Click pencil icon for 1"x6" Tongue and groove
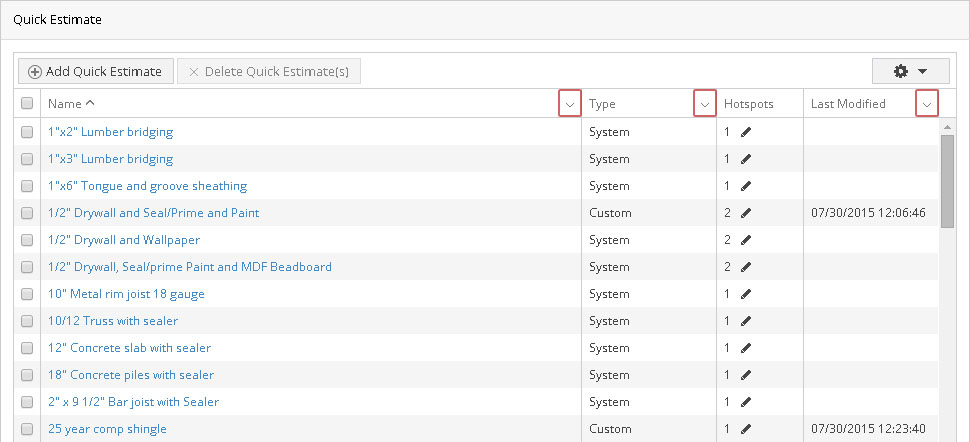Screen dimensions: 970x442 point(746,186)
